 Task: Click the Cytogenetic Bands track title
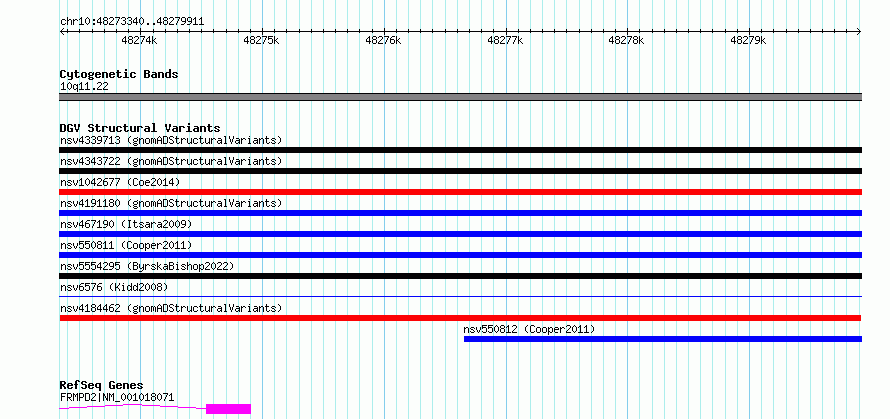(x=119, y=74)
